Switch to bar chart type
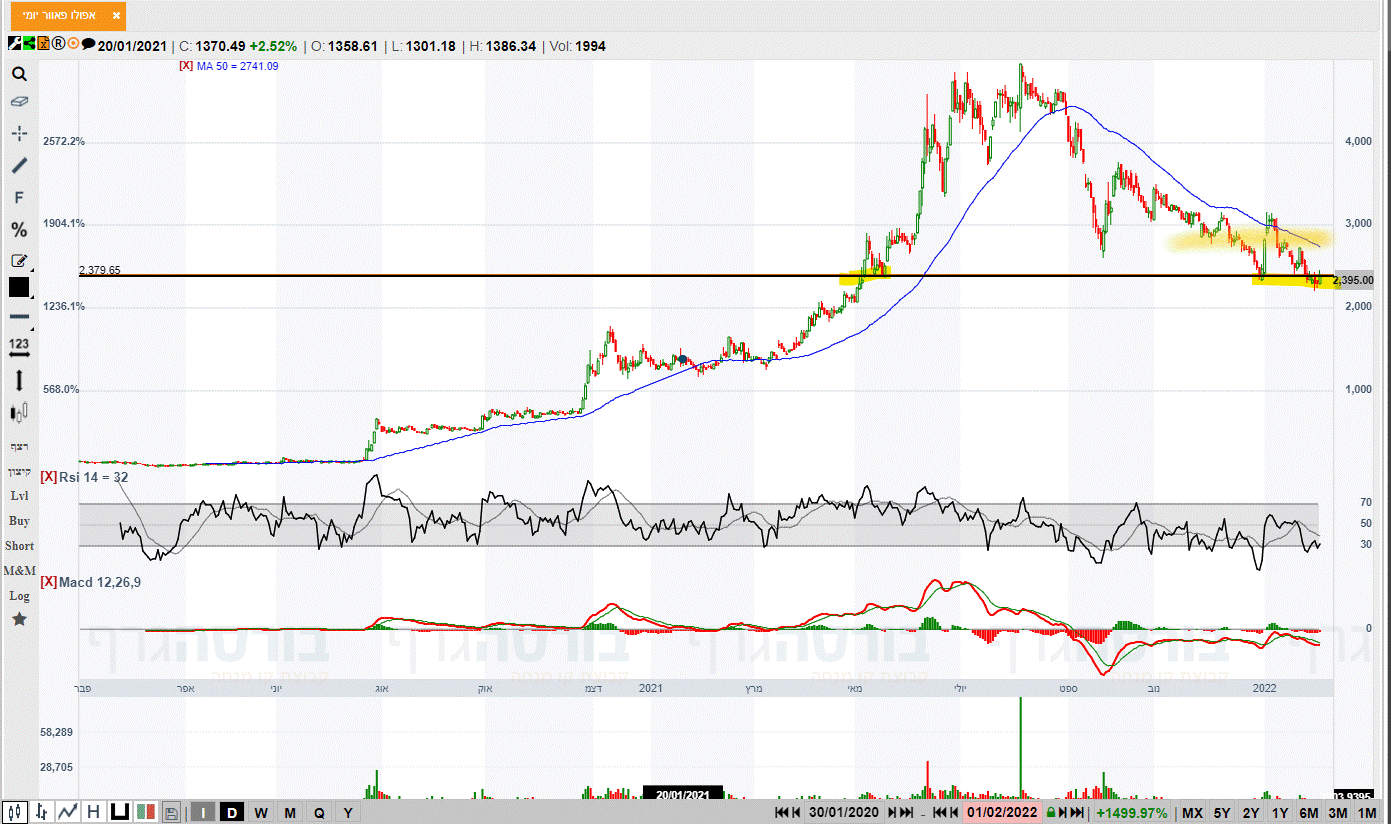The height and width of the screenshot is (824, 1391). coord(41,812)
